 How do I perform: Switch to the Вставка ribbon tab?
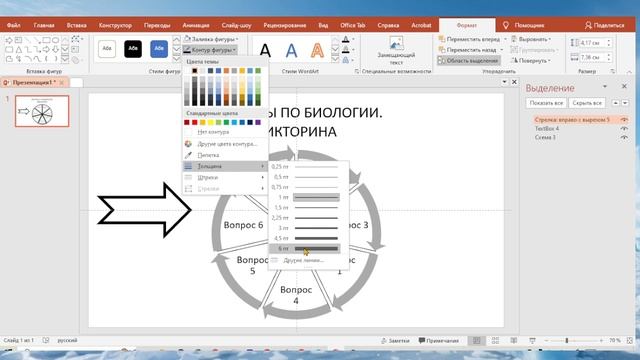pyautogui.click(x=77, y=25)
